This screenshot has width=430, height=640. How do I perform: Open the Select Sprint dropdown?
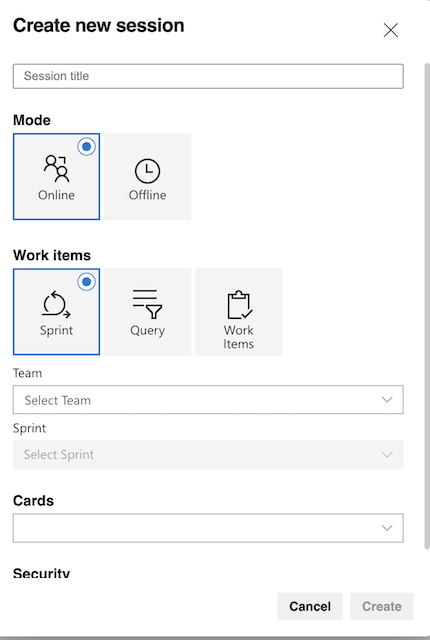[208, 454]
